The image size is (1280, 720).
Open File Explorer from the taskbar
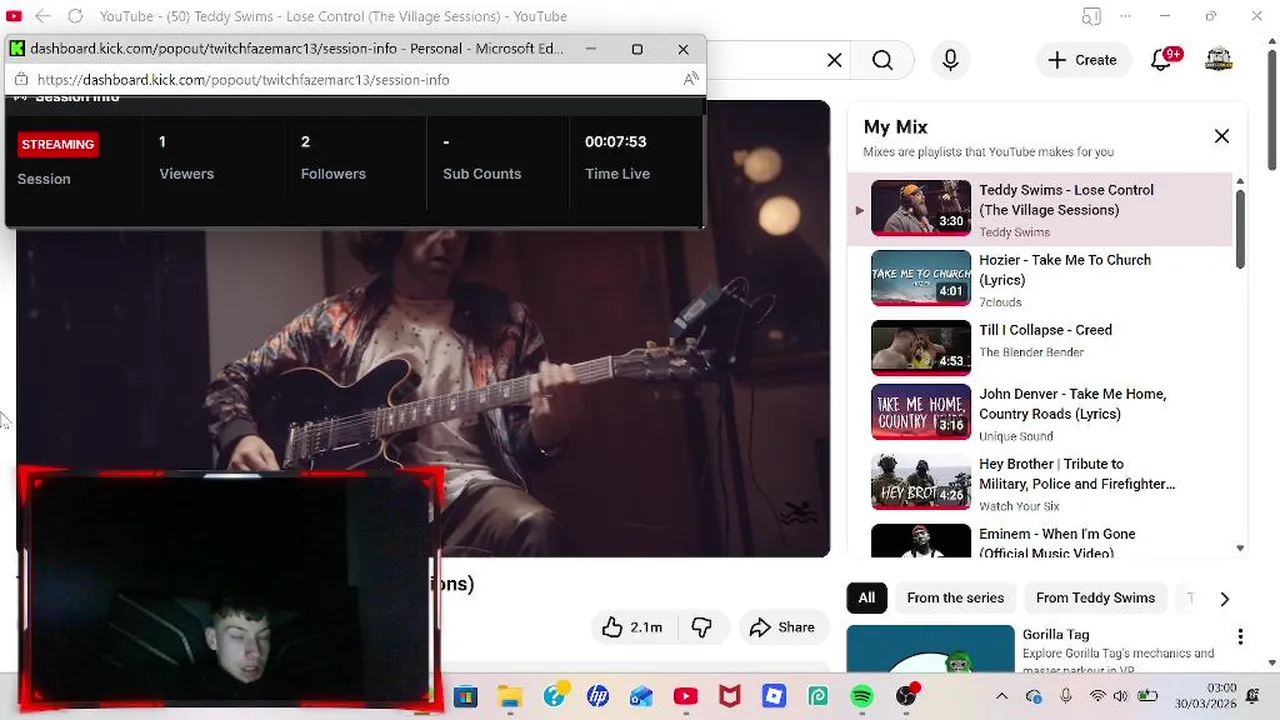[x=510, y=696]
